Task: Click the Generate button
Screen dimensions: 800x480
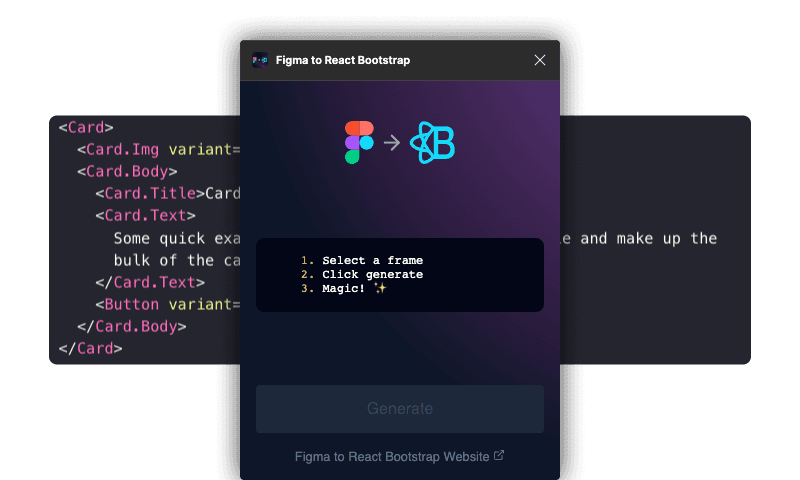Action: (399, 409)
